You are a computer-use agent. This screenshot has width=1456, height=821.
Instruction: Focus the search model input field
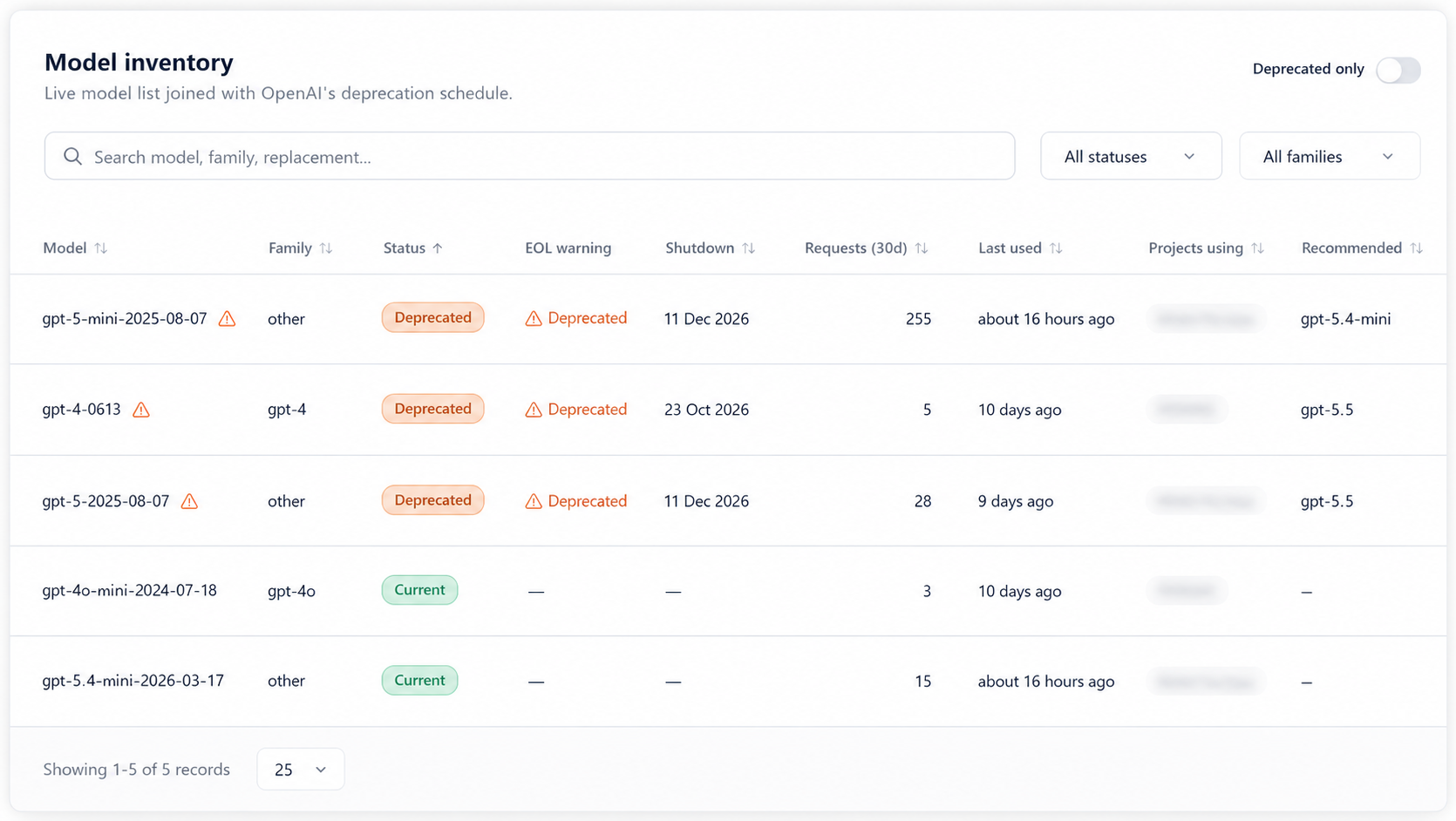pyautogui.click(x=529, y=156)
